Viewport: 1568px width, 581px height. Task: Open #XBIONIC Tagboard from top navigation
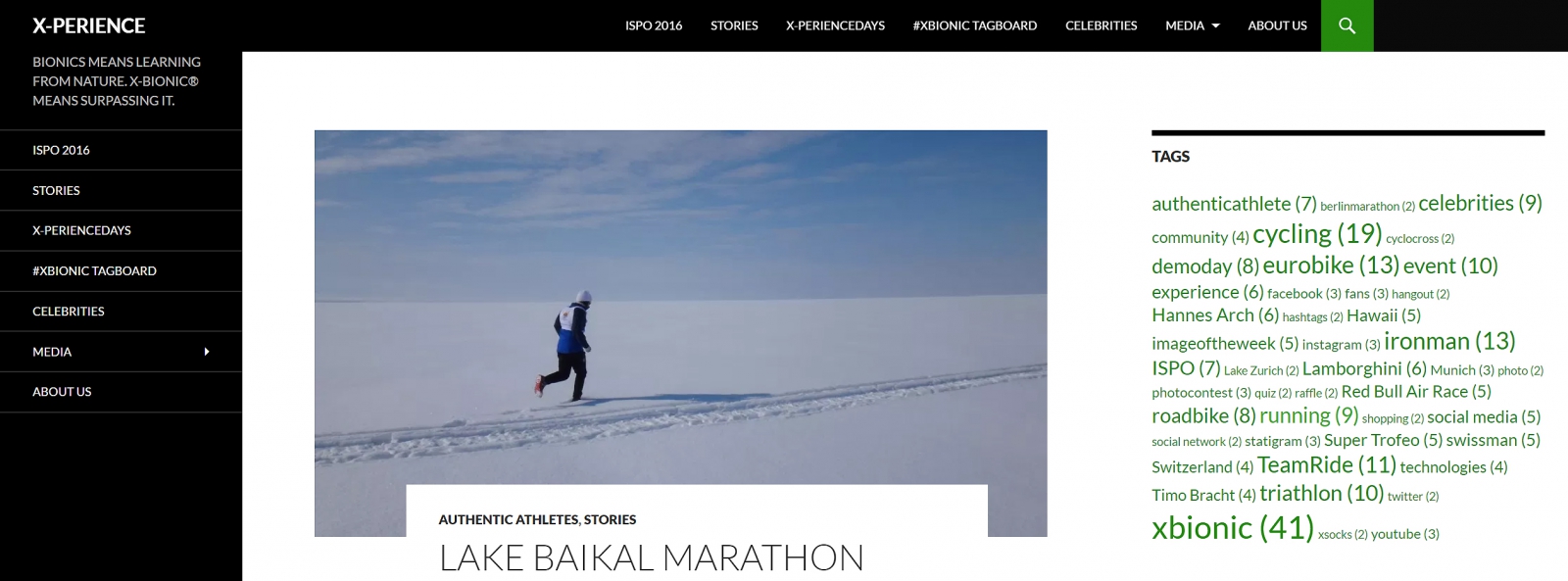coord(975,25)
